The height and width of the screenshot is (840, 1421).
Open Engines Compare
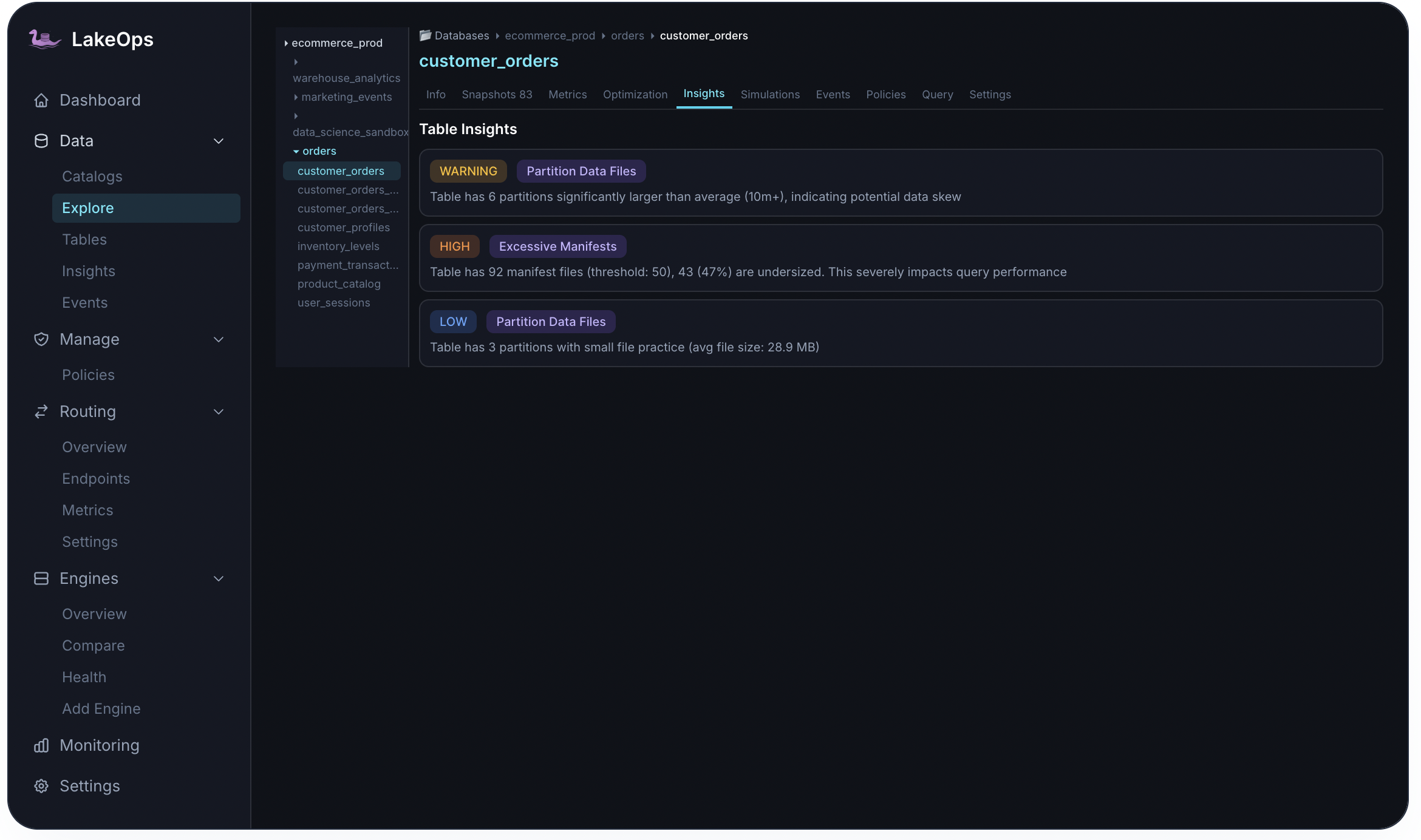94,646
